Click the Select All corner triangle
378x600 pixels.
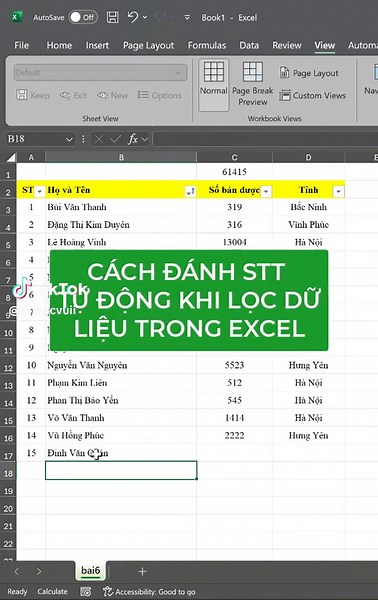11,157
